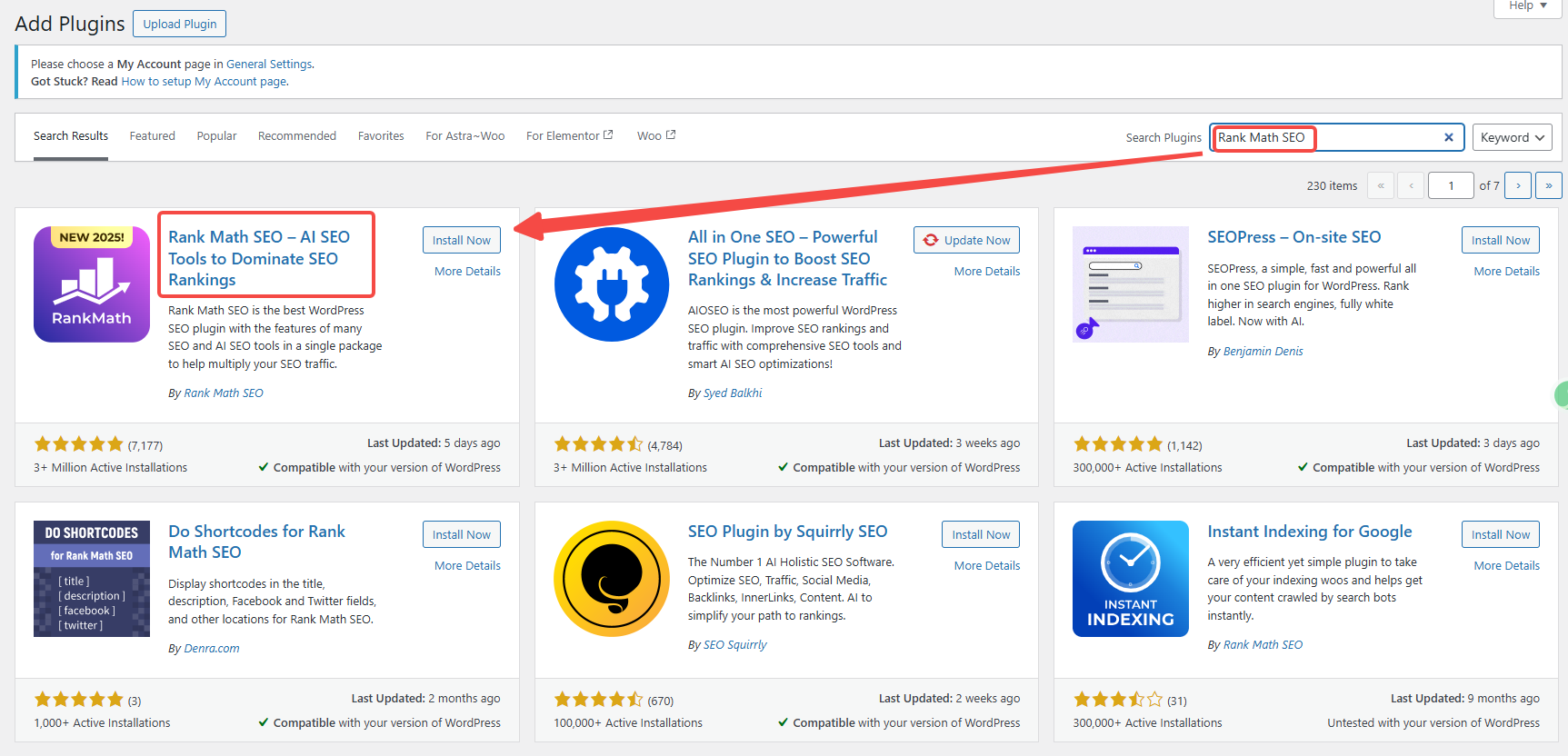This screenshot has width=1568, height=756.
Task: Click Update Now for All in One SEO
Action: point(966,240)
